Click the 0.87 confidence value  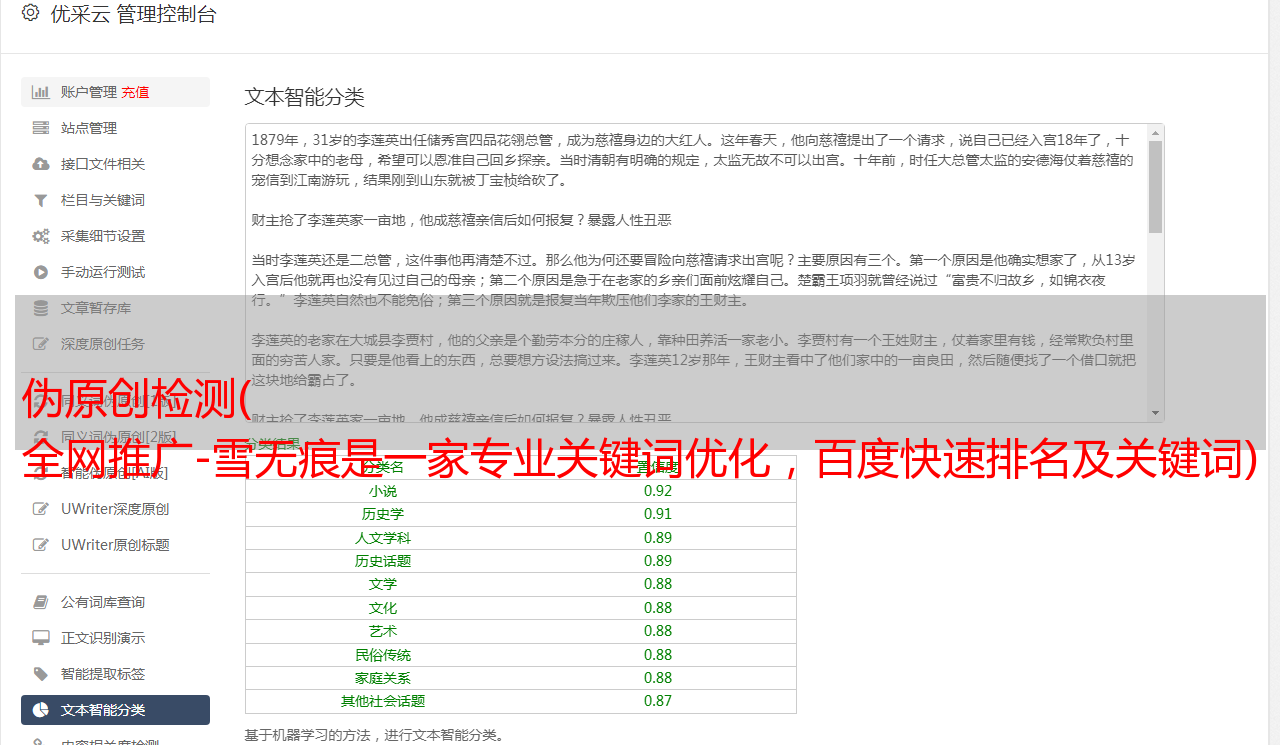658,701
